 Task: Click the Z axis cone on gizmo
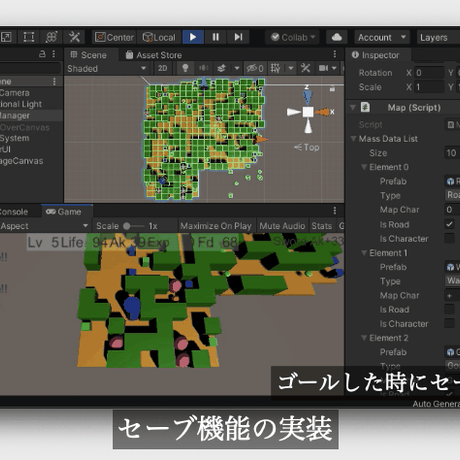[x=308, y=96]
